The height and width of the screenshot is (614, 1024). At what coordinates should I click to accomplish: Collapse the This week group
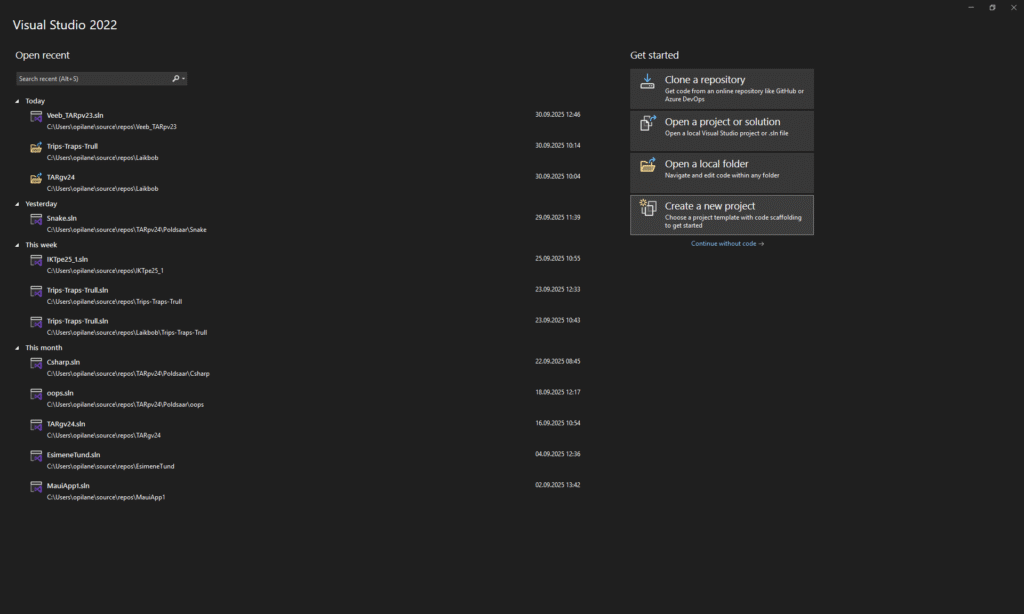(x=17, y=245)
